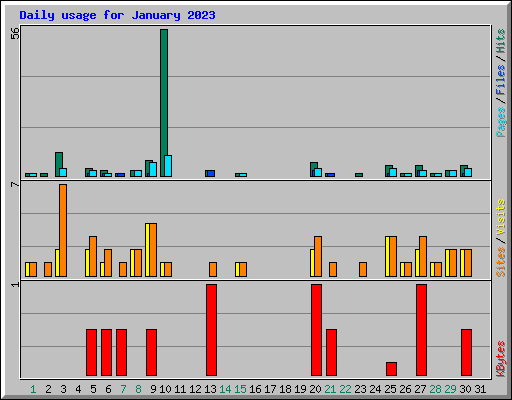Image resolution: width=512 pixels, height=400 pixels.
Task: Click the chart title Daily usage for January 2023
Action: 117,15
